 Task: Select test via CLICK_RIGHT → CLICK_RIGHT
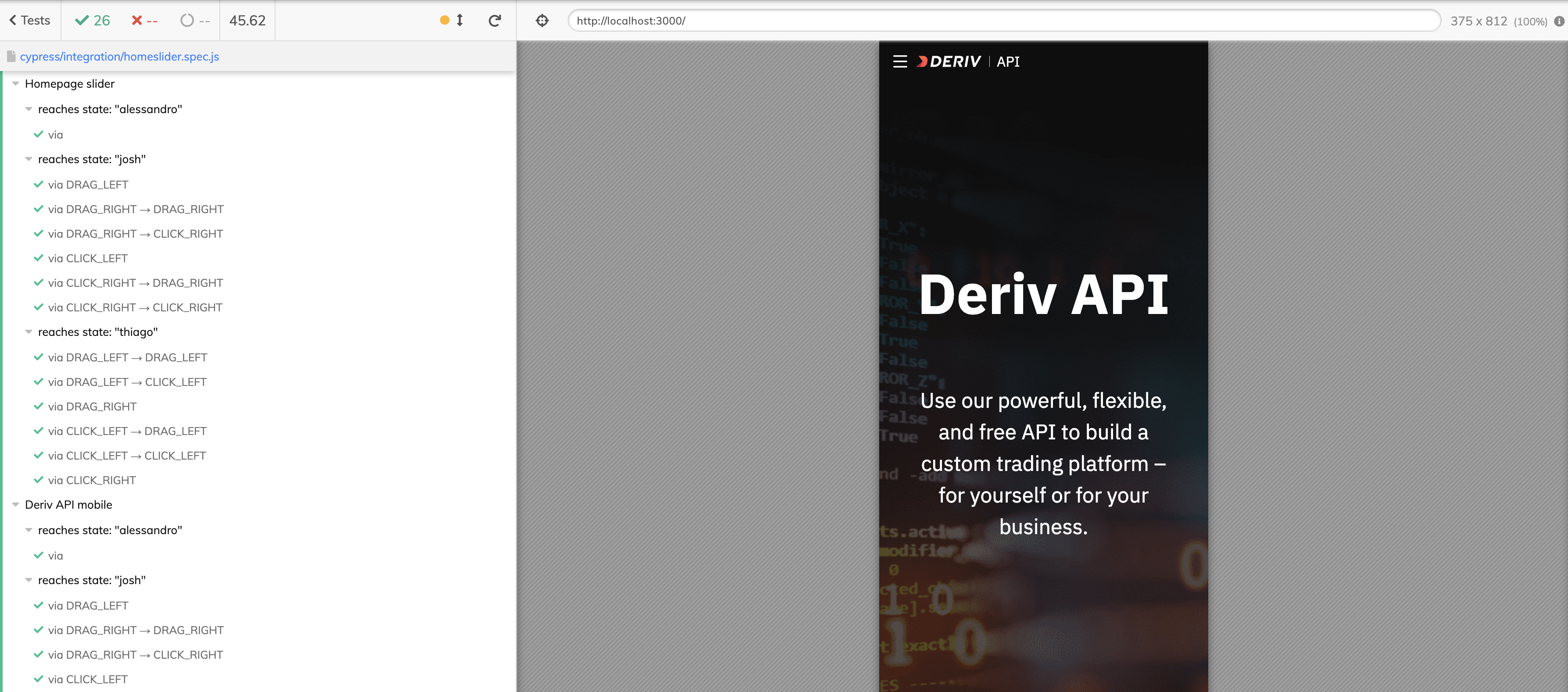pyautogui.click(x=135, y=308)
